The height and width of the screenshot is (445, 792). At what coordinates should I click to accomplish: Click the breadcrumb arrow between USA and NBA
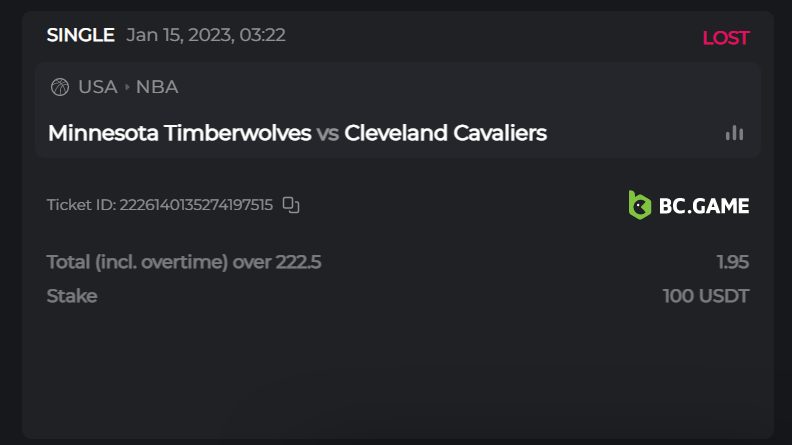[x=127, y=87]
